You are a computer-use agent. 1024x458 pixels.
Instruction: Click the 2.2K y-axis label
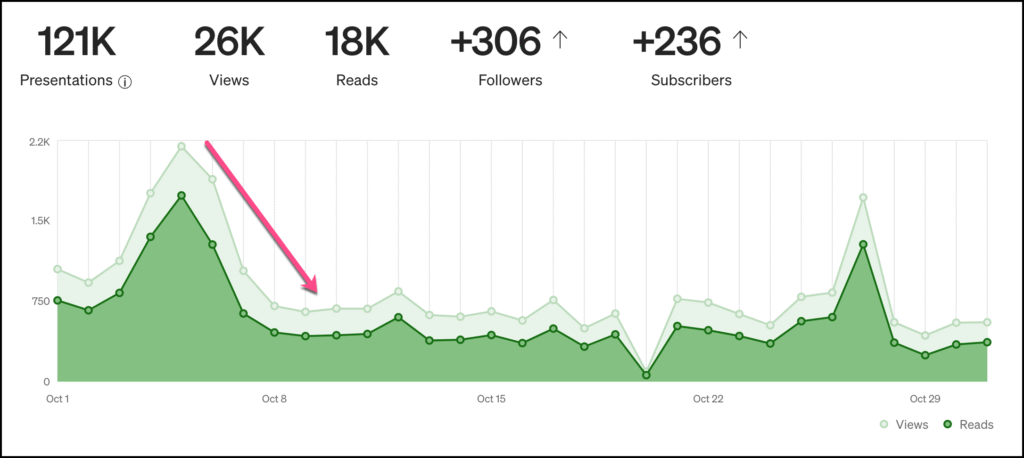click(40, 142)
